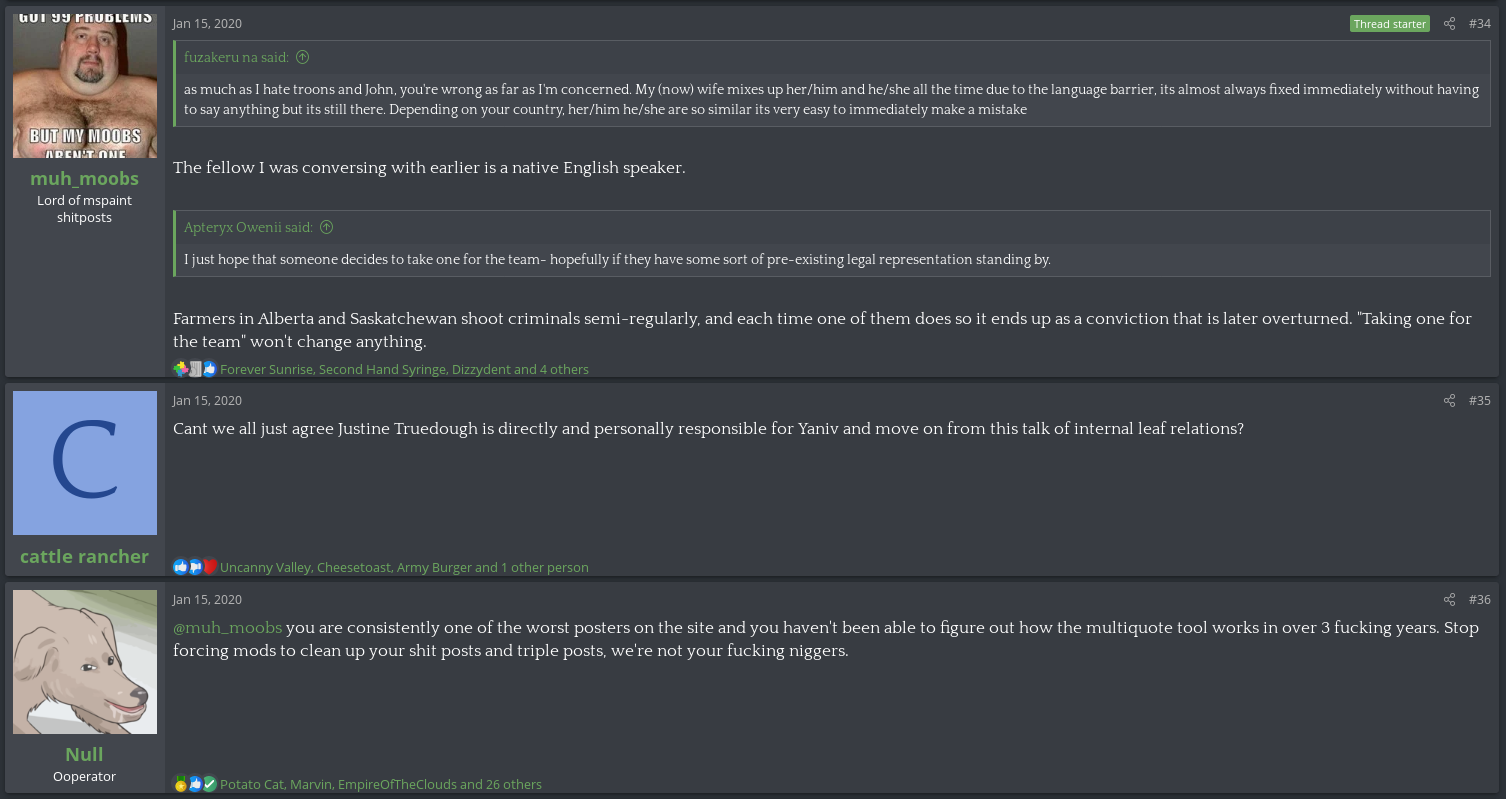Open muh_moobs avatar image
Screen dimensions: 1506x799
coord(85,86)
